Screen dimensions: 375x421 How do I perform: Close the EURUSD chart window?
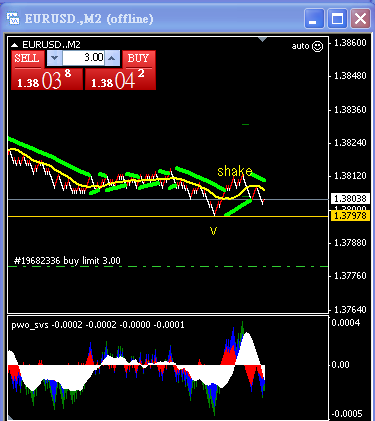click(x=360, y=18)
